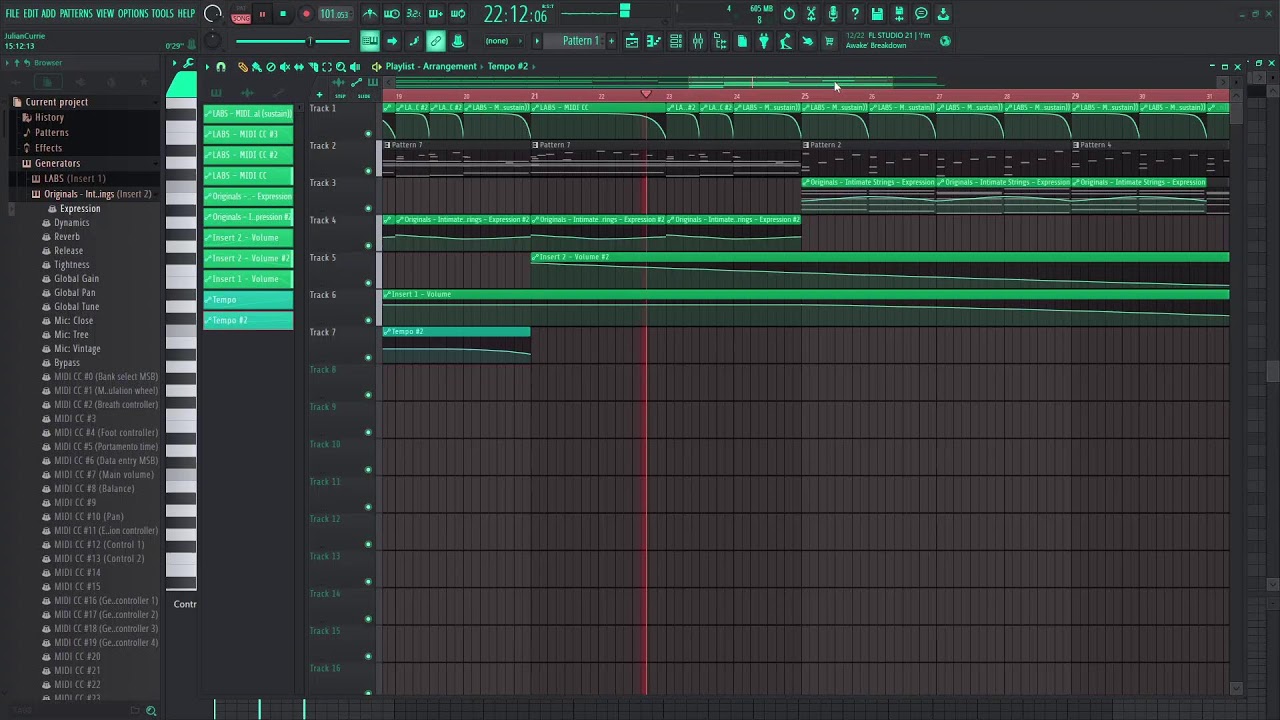1280x720 pixels.
Task: Mute Track 1 using its green dot
Action: tap(368, 133)
